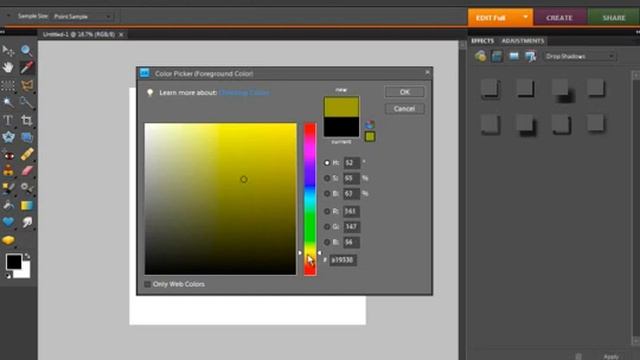This screenshot has width=640, height=360.
Task: Reset to default colors icon
Action: pos(8,276)
